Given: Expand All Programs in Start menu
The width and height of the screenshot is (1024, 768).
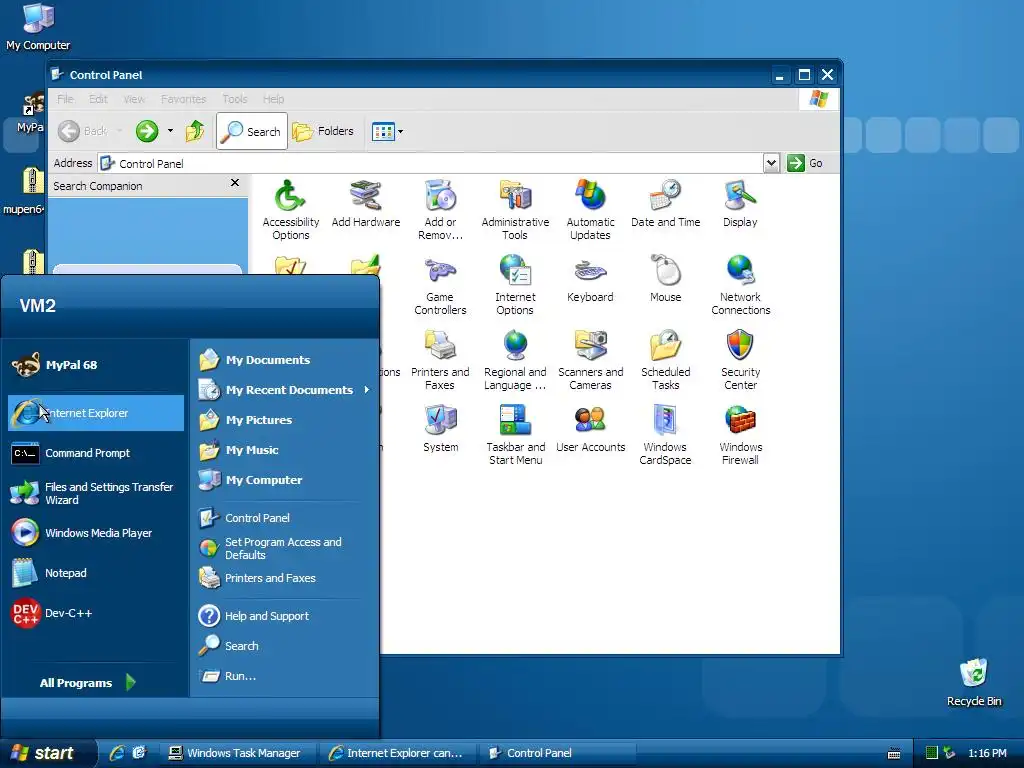Looking at the screenshot, I should coord(88,682).
